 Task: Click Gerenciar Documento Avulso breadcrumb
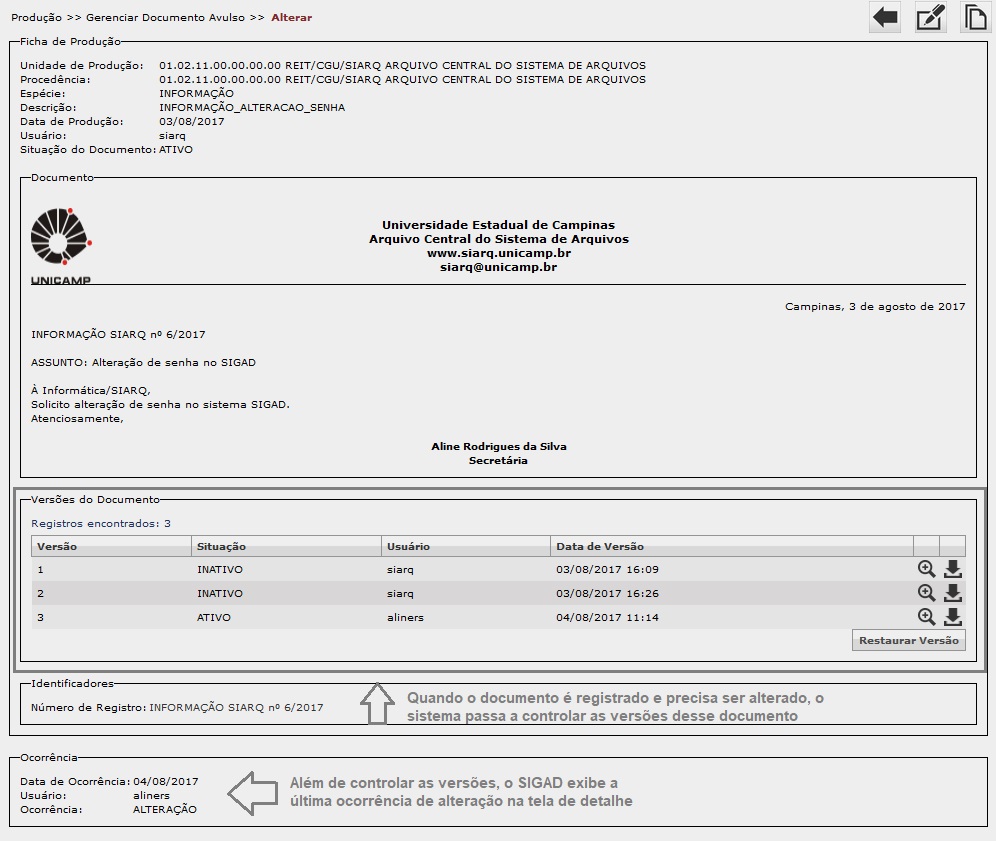[165, 18]
